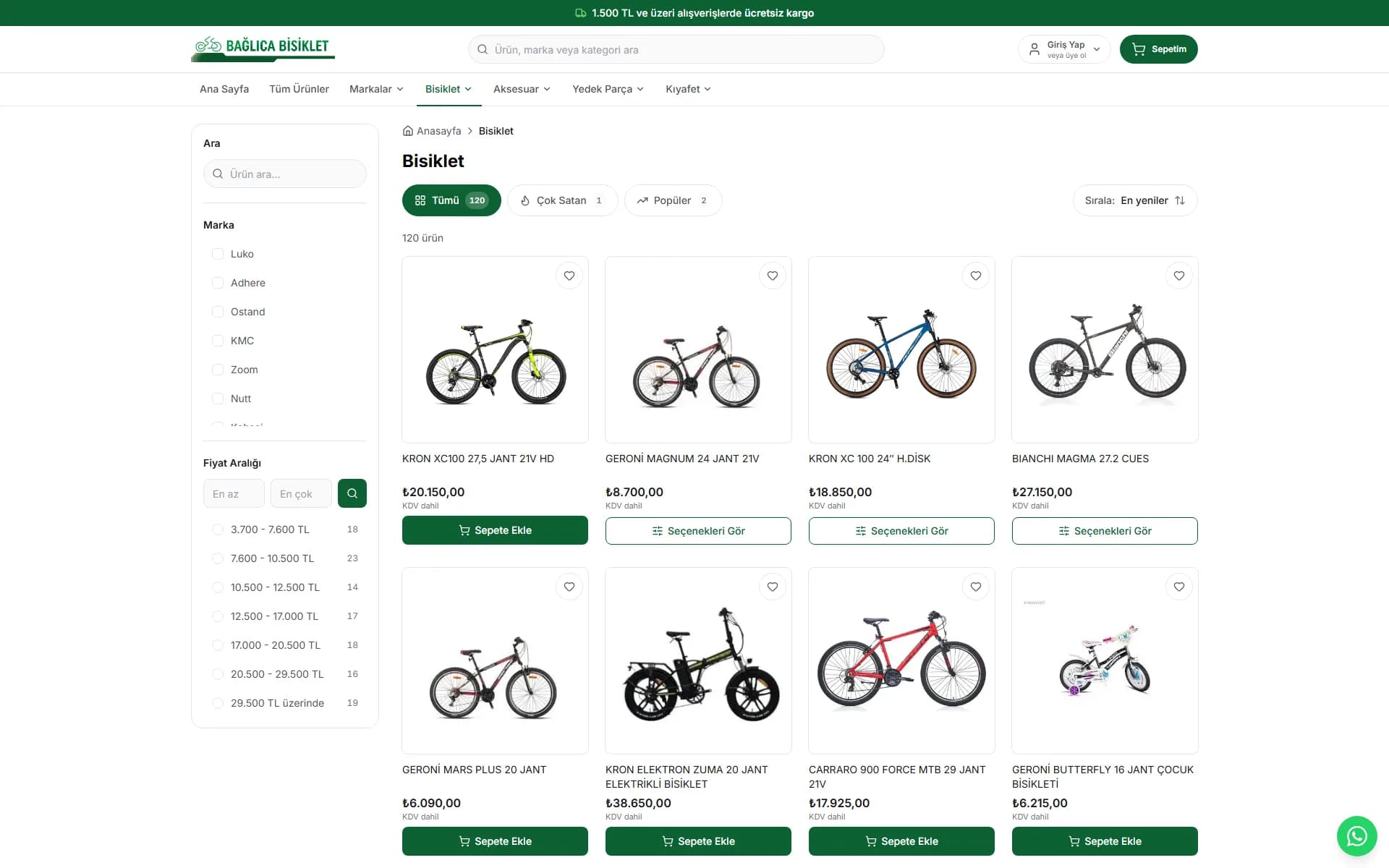Click En çok maximum price field
The height and width of the screenshot is (868, 1389).
(x=301, y=493)
